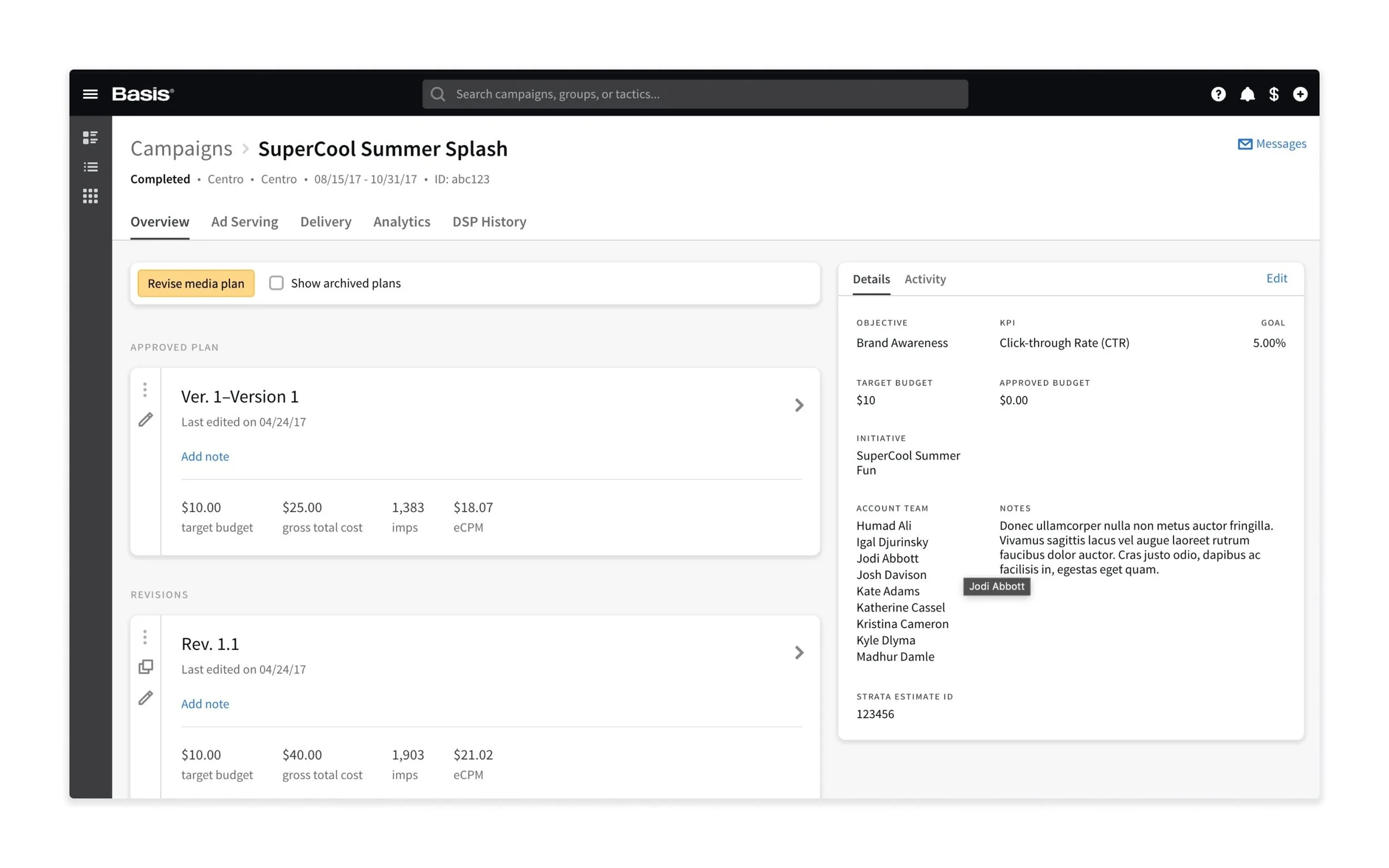Click the help question mark icon
Image resolution: width=1389 pixels, height=868 pixels.
click(x=1218, y=94)
